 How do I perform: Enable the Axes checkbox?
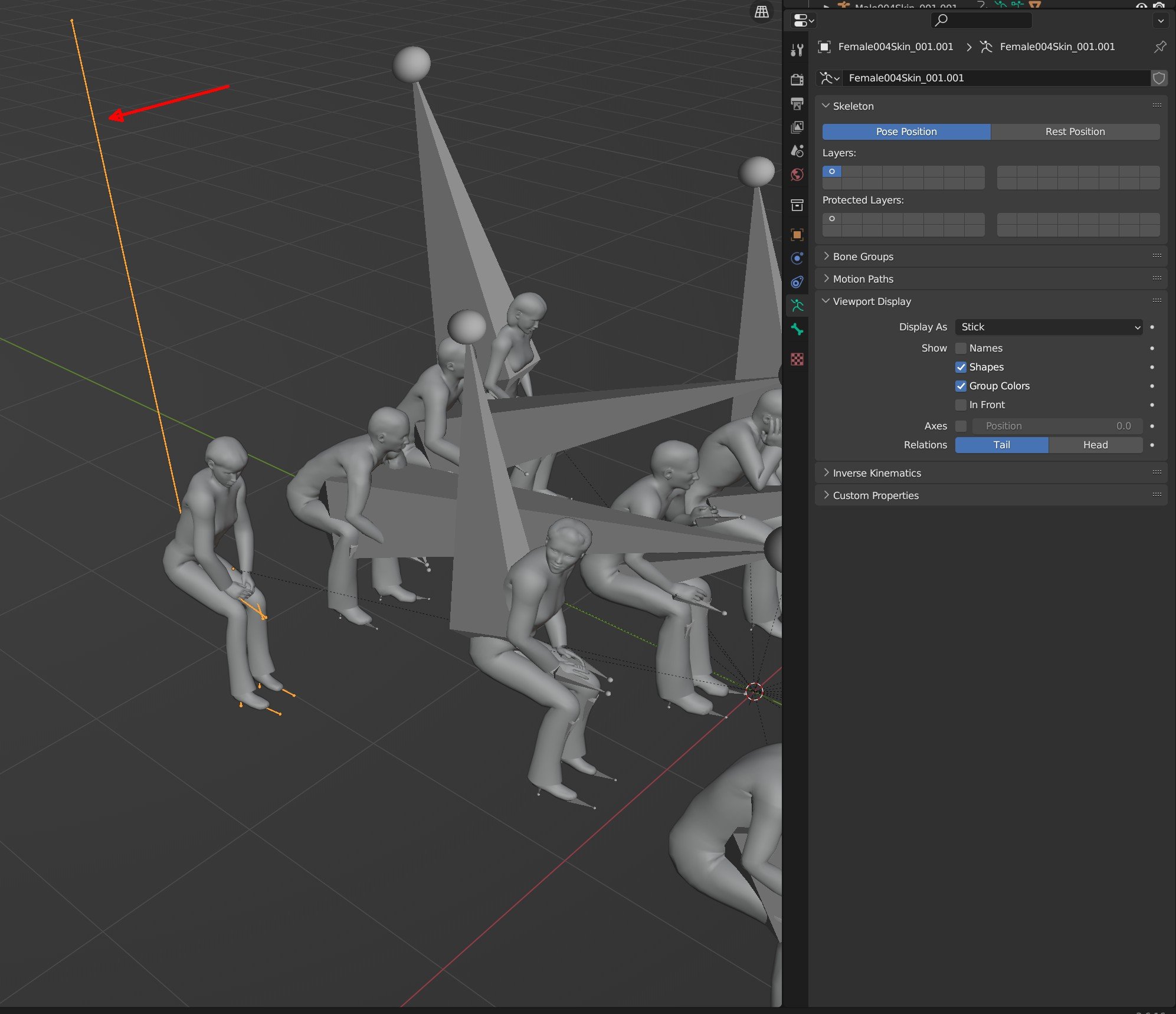click(x=961, y=426)
